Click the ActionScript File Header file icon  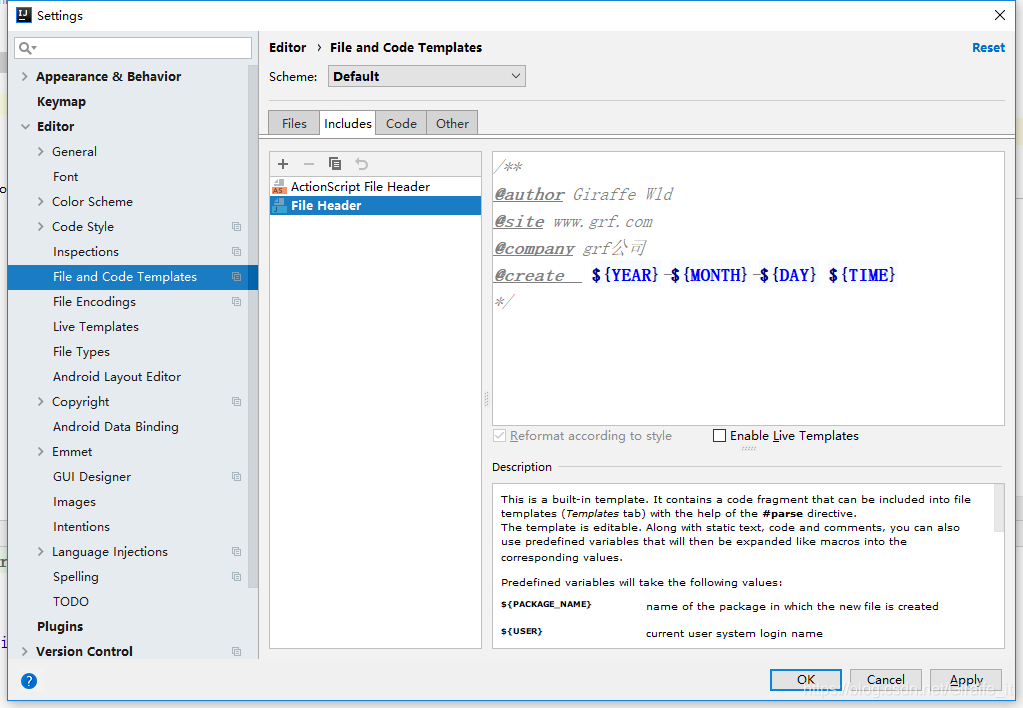click(x=279, y=187)
